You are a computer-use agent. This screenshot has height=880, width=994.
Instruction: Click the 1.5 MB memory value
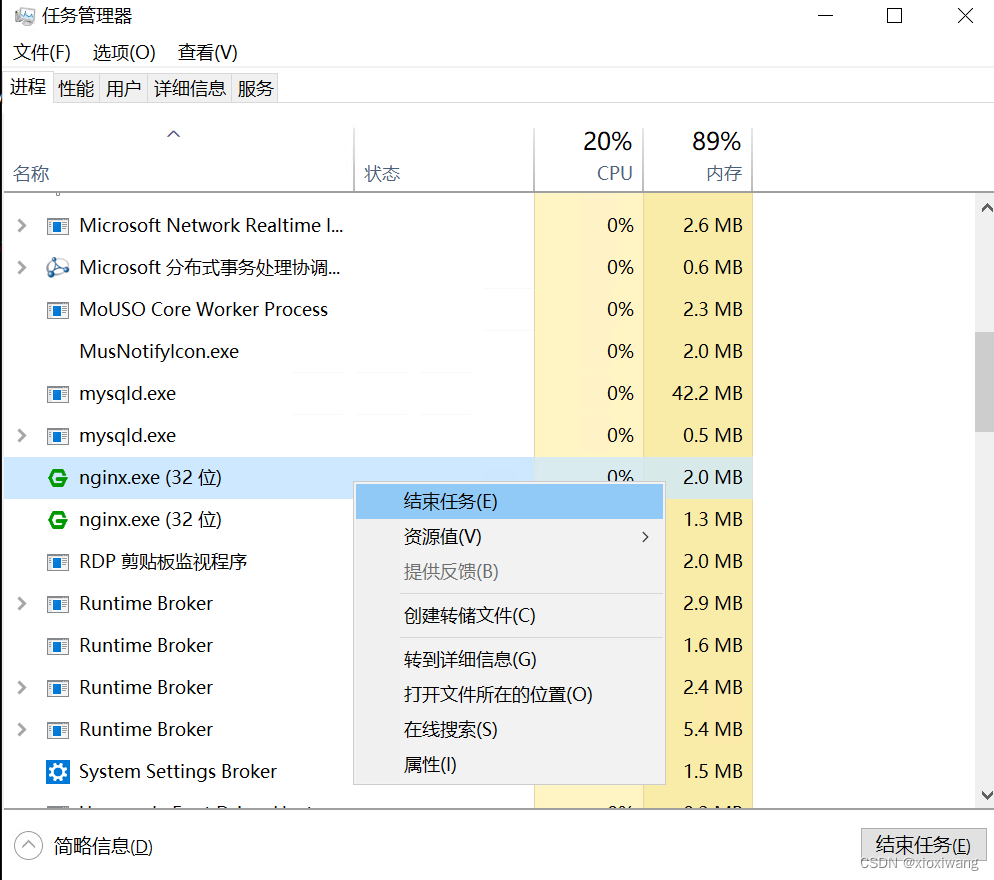point(713,772)
